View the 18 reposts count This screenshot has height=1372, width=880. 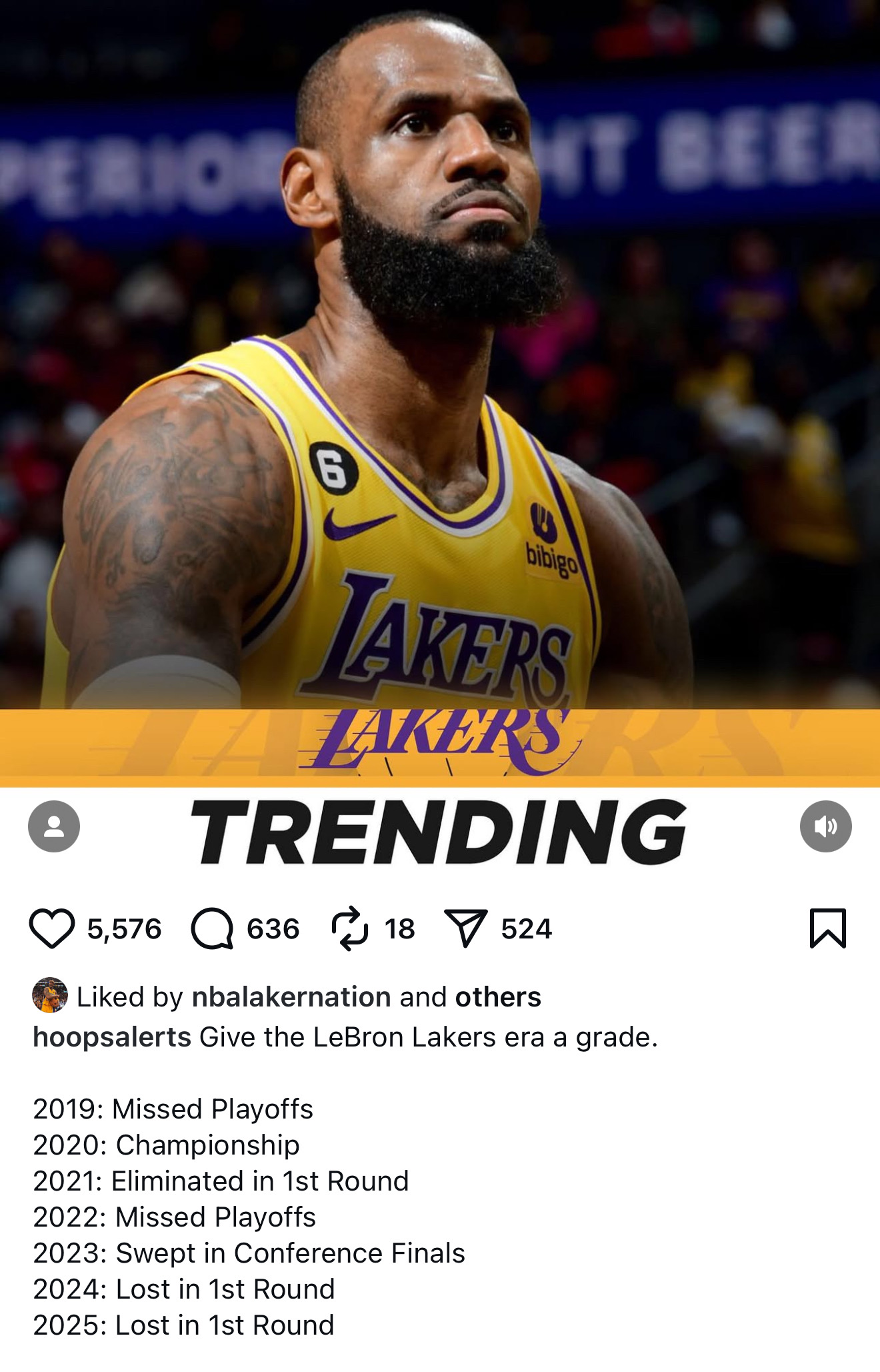coord(399,929)
